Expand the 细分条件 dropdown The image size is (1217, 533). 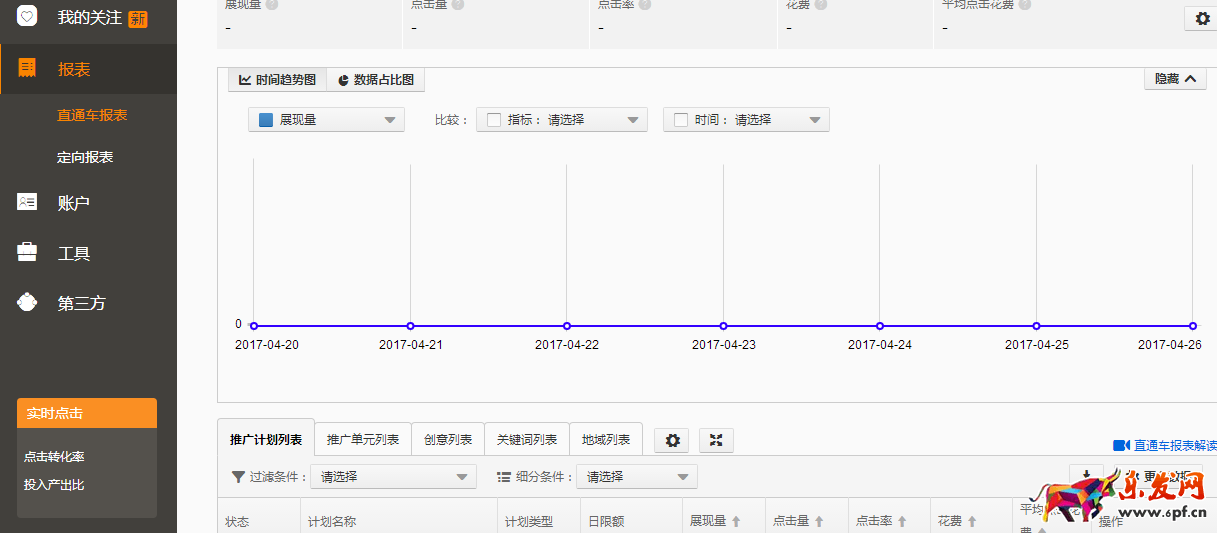[636, 477]
